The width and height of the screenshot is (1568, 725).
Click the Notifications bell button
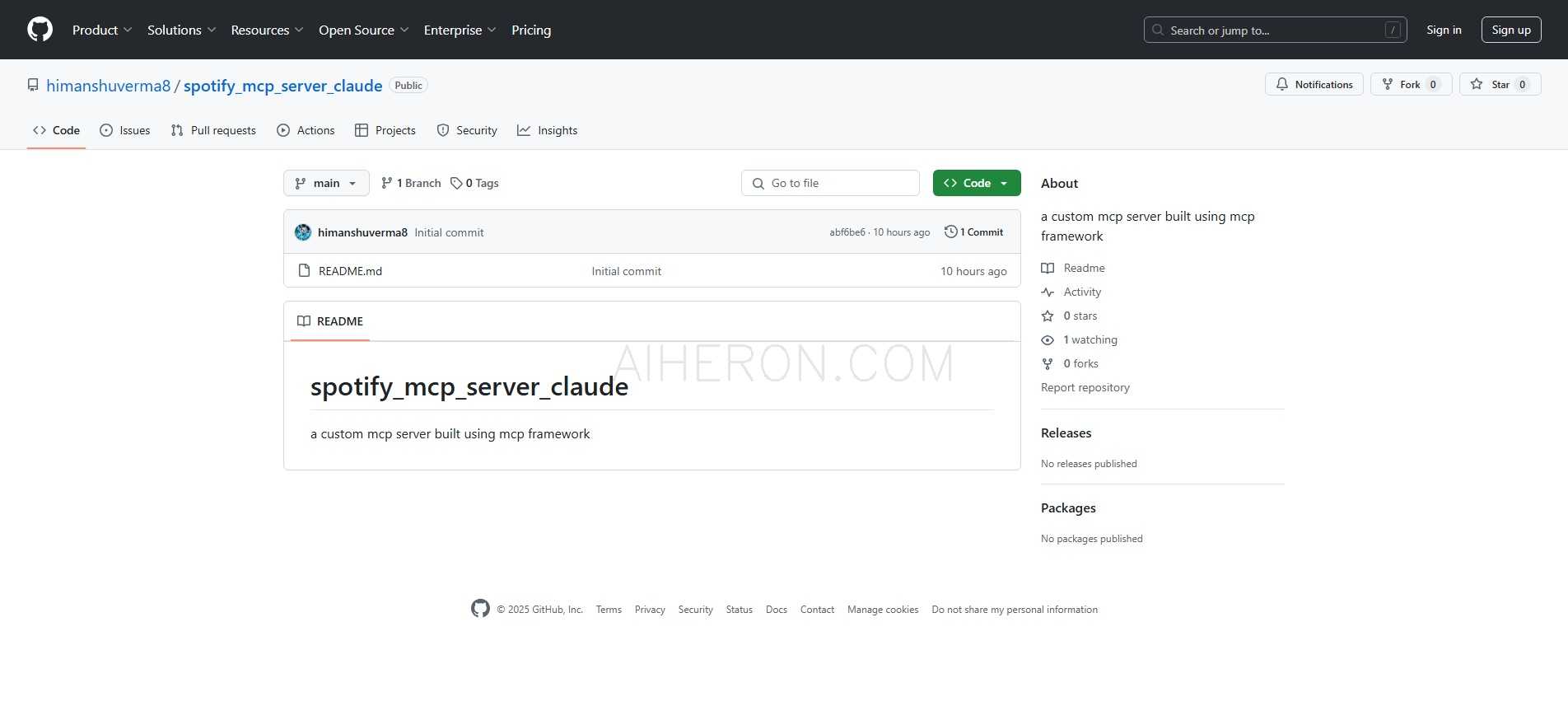(x=1314, y=84)
